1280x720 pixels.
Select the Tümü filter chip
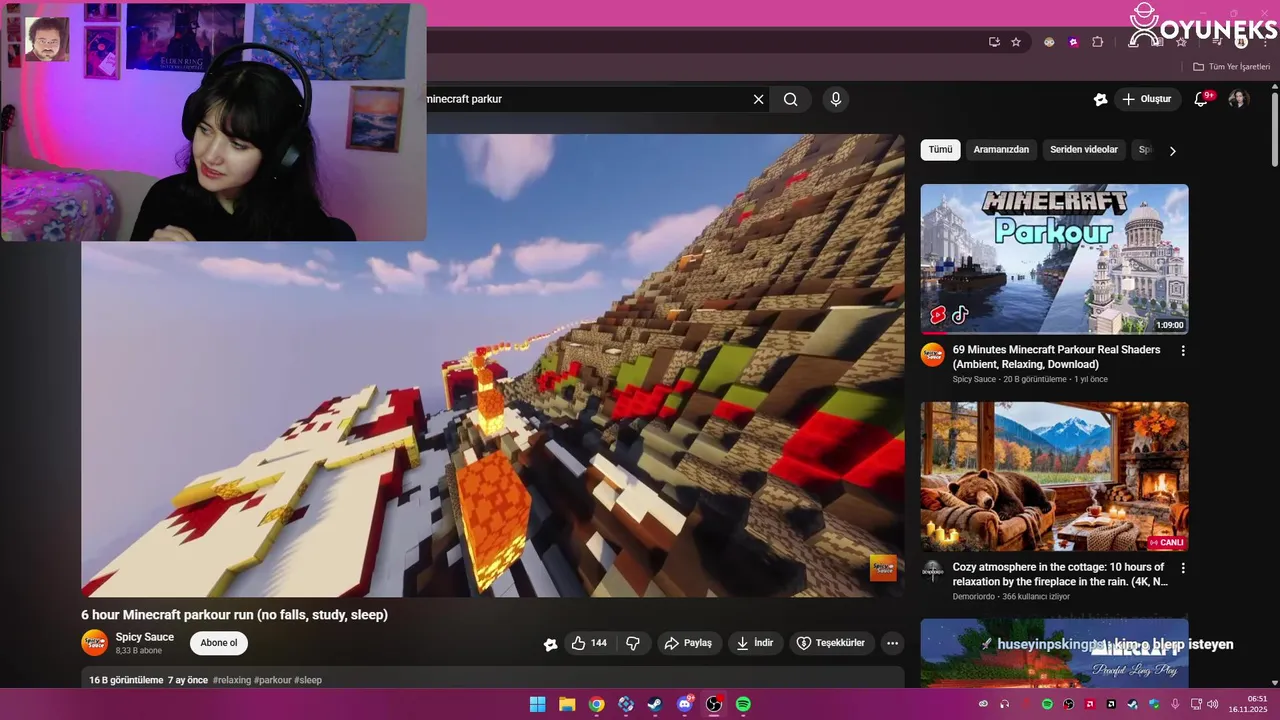coord(940,150)
